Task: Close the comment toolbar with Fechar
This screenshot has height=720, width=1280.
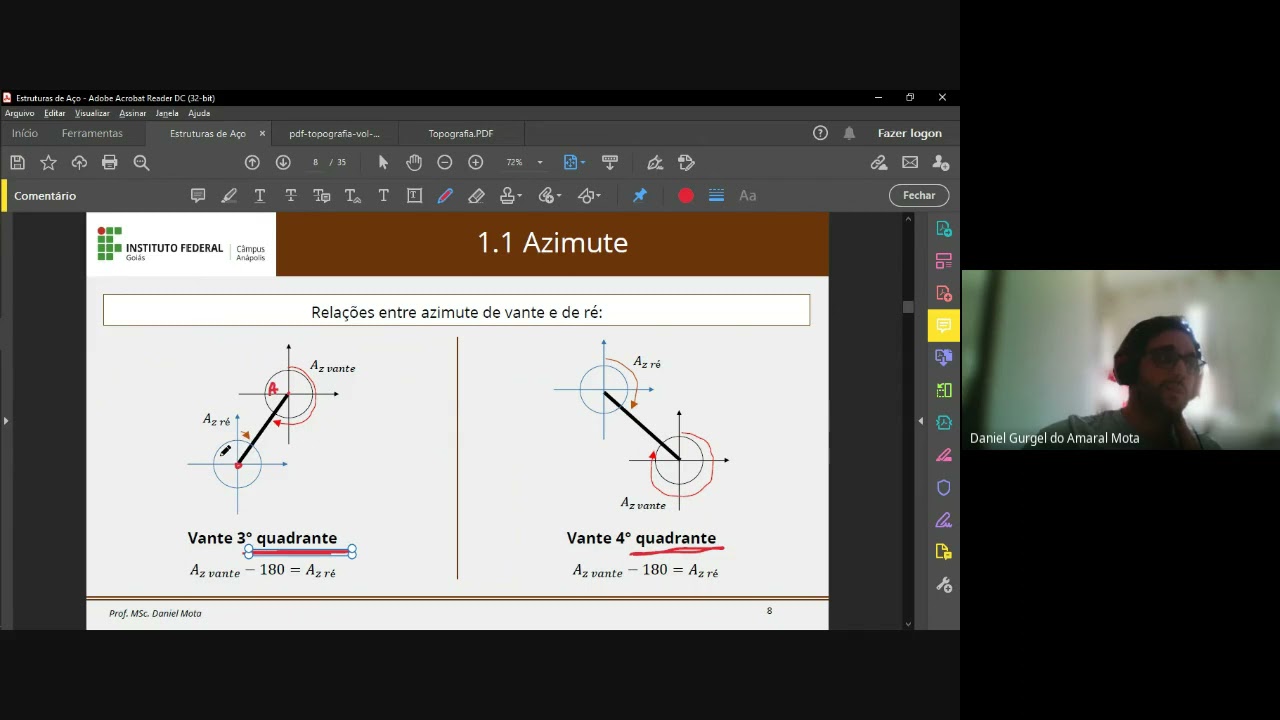Action: click(x=919, y=195)
